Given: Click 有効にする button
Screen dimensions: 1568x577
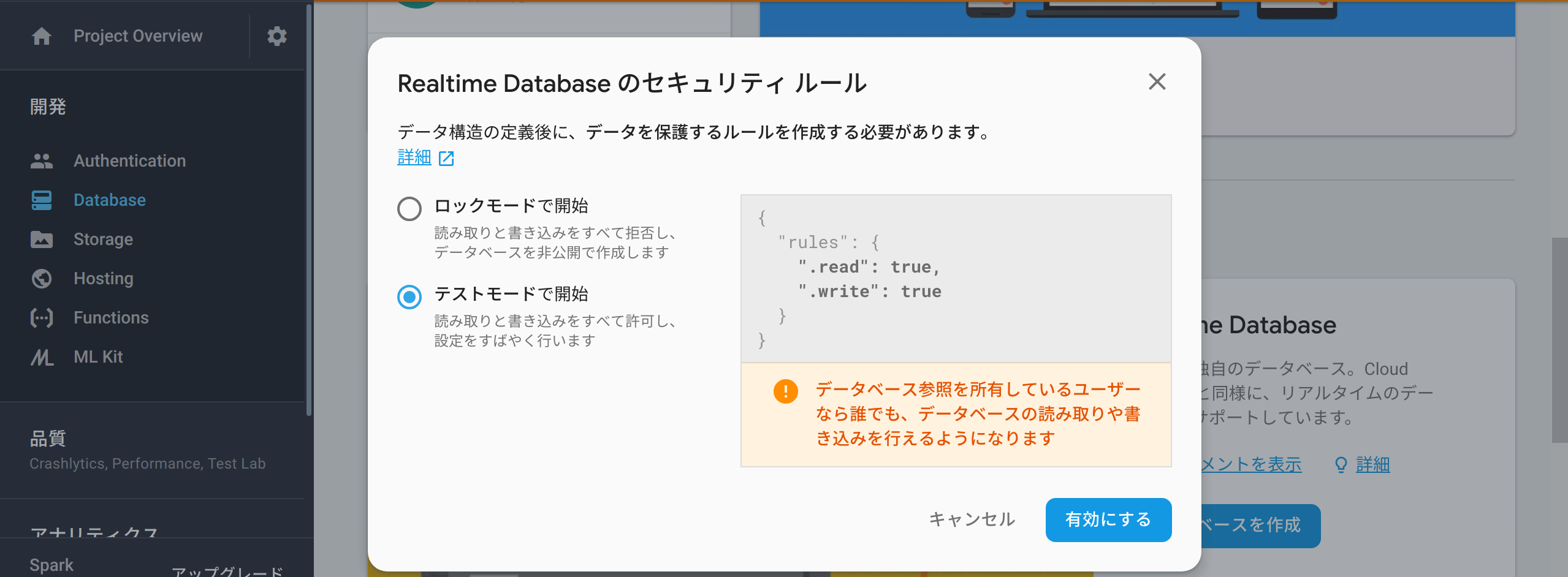Looking at the screenshot, I should (x=1108, y=519).
